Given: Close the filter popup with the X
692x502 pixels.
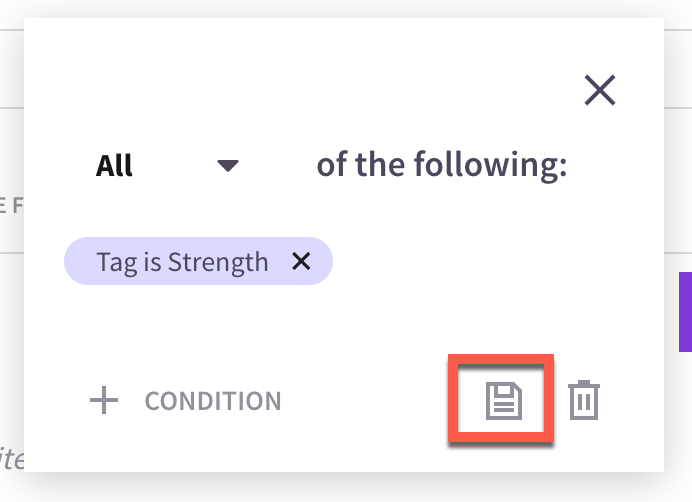Looking at the screenshot, I should click(600, 90).
